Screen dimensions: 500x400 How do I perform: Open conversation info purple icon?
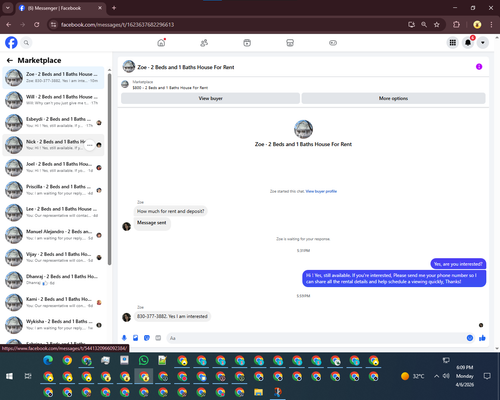click(x=479, y=67)
